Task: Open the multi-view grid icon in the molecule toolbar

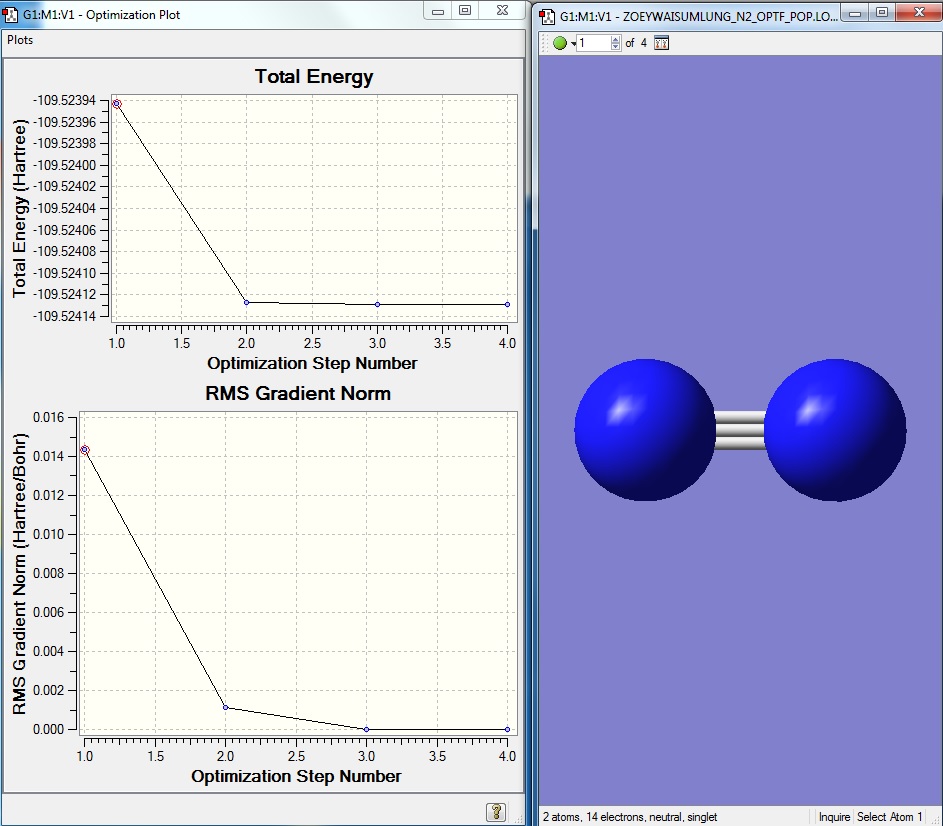Action: tap(661, 43)
